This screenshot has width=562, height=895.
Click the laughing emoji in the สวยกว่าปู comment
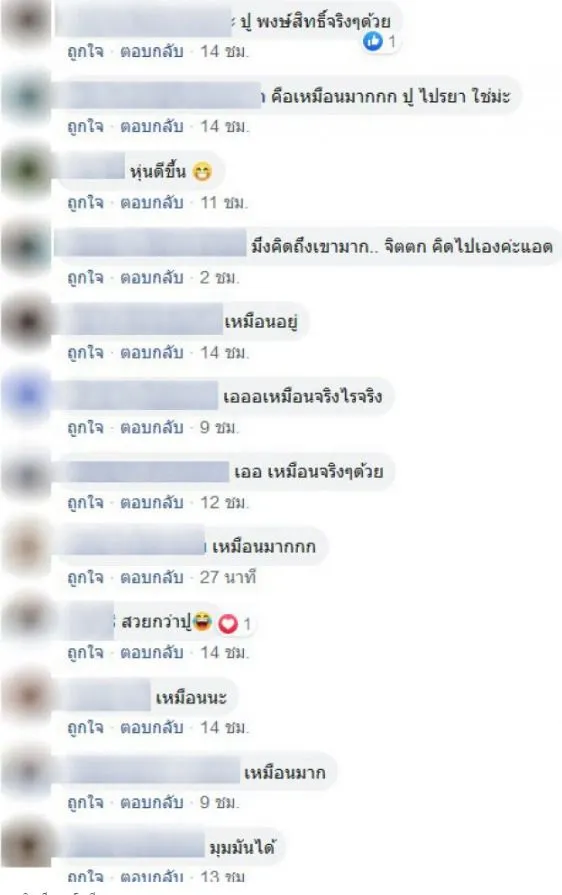(203, 620)
